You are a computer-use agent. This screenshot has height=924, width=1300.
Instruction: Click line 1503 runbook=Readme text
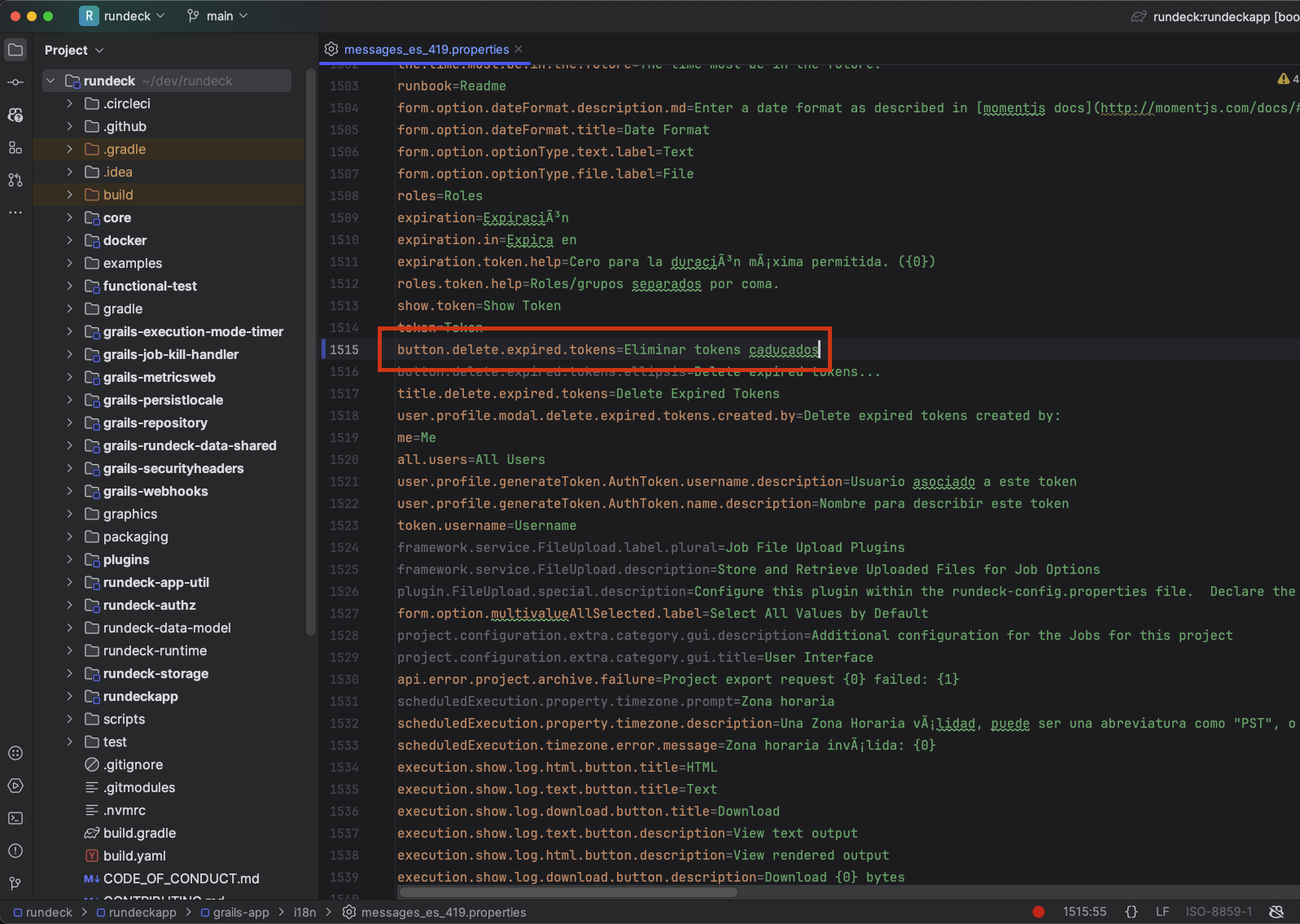click(x=451, y=85)
